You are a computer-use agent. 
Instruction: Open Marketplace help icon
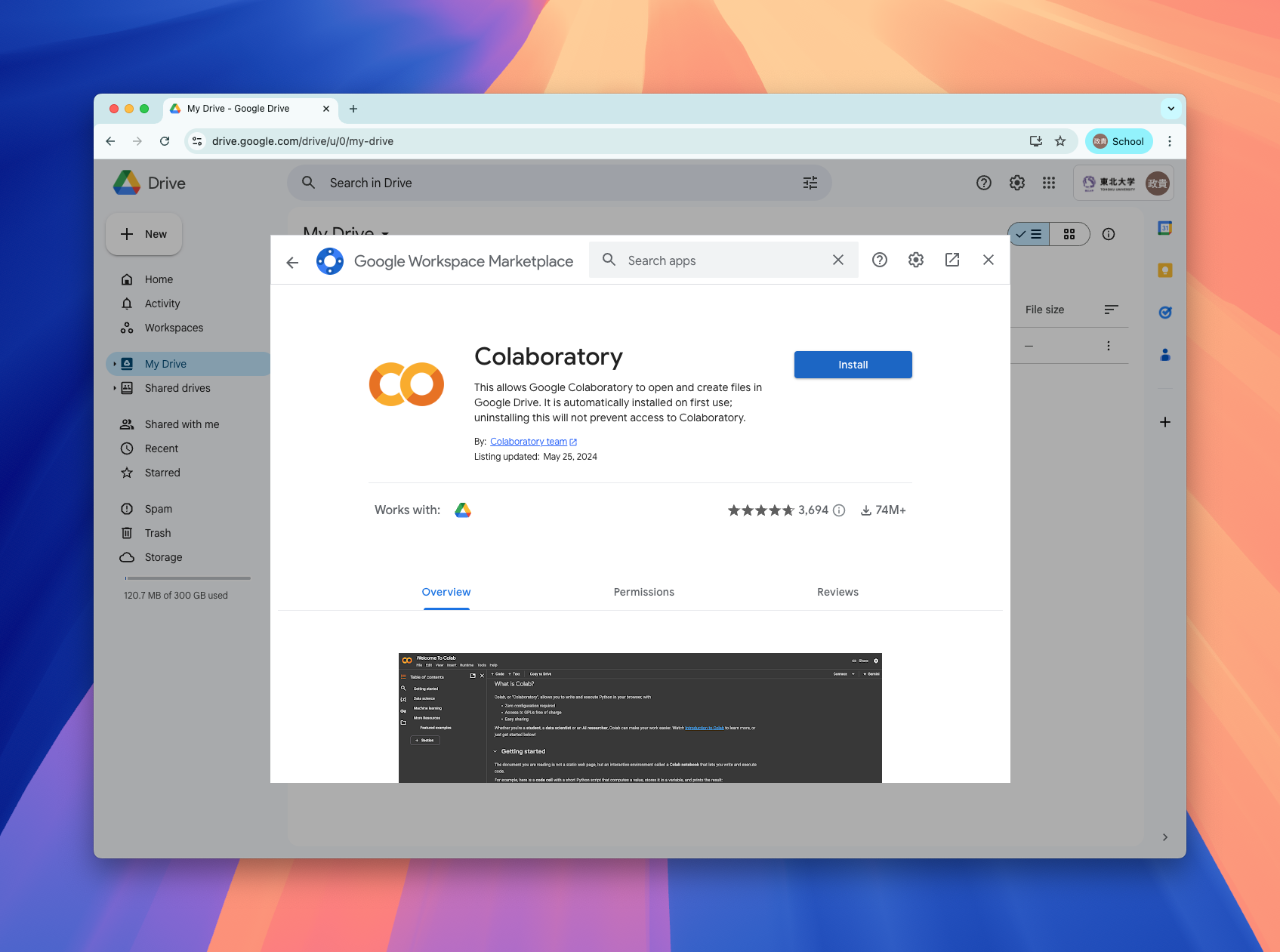879,260
